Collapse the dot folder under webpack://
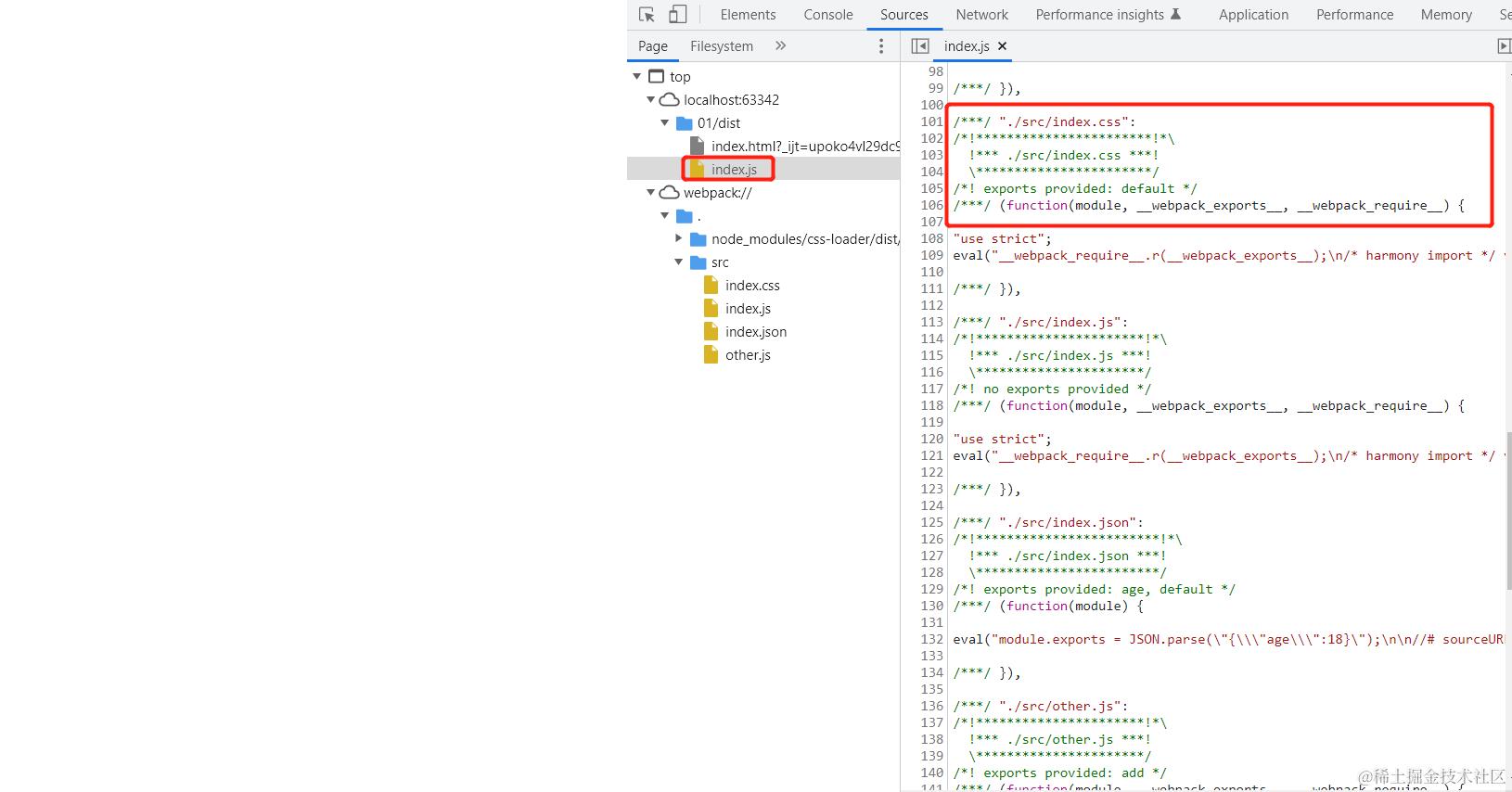The width and height of the screenshot is (1512, 792). pyautogui.click(x=665, y=215)
